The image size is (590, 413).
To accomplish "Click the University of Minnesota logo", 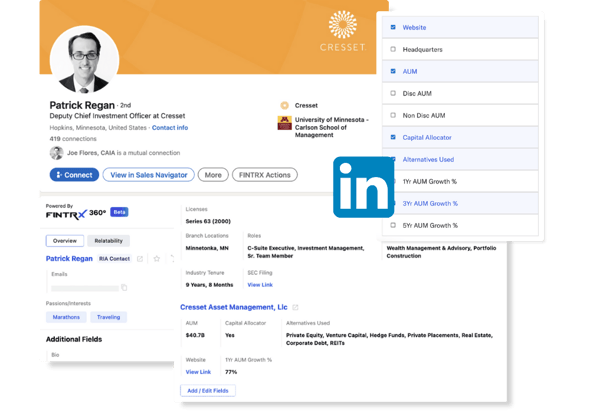I will click(x=284, y=123).
